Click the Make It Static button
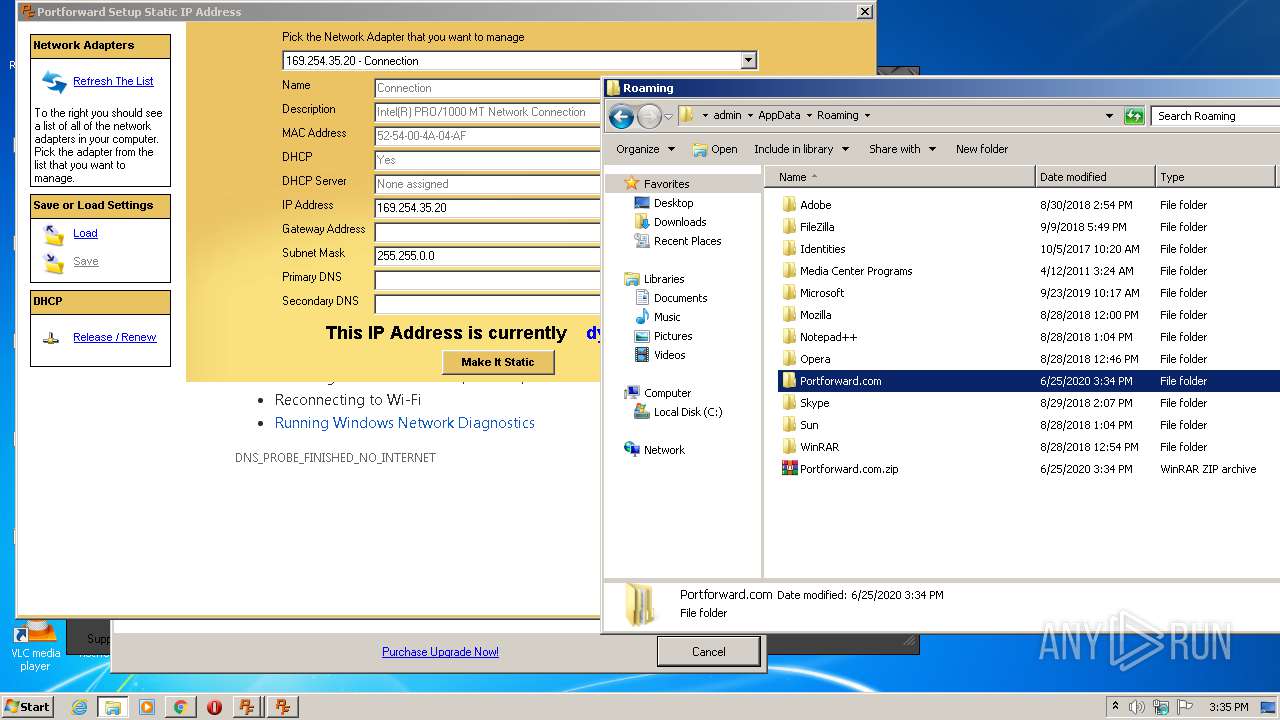This screenshot has height=720, width=1280. (x=498, y=362)
